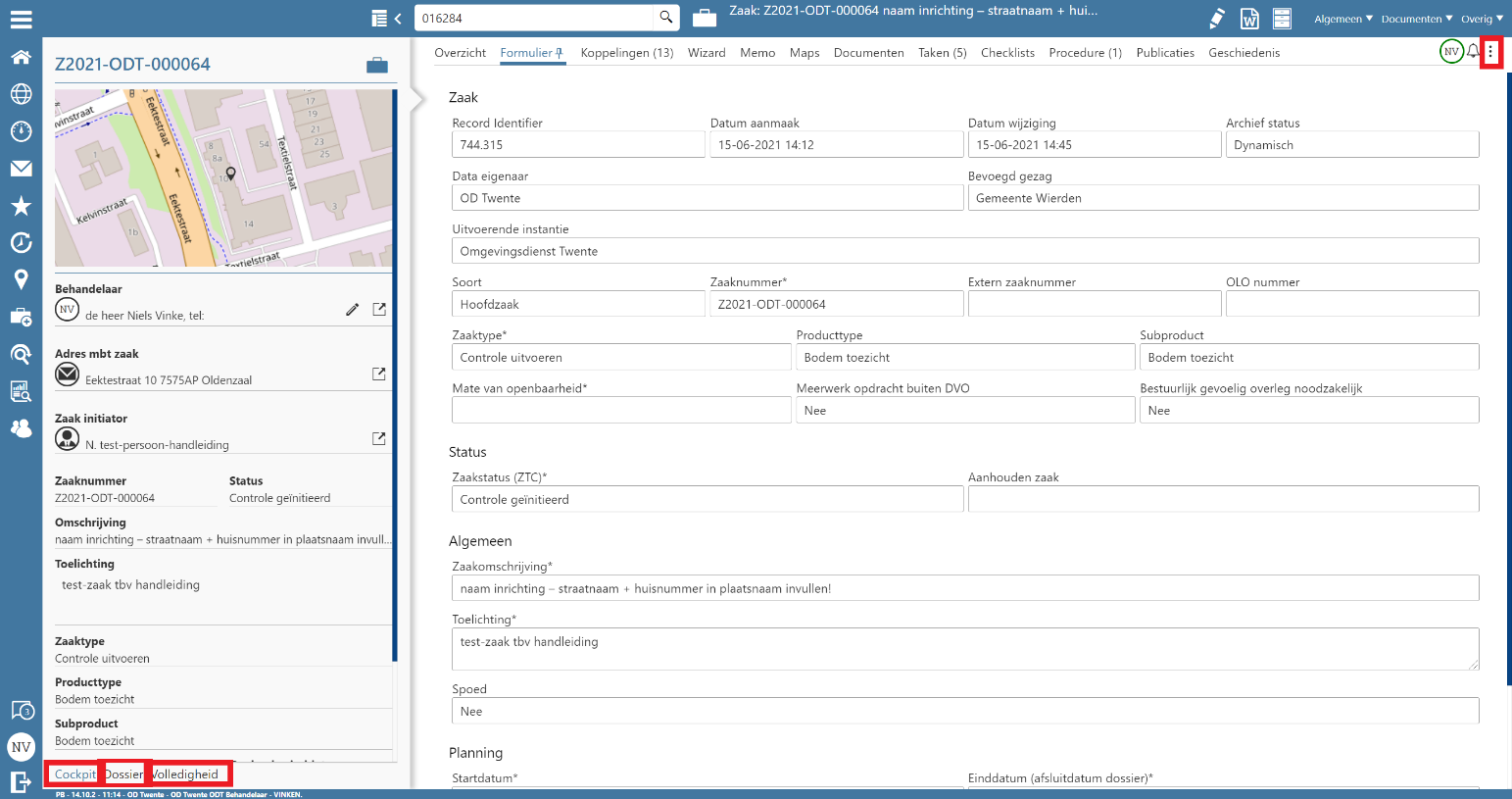Expand the Algemeen dropdown menu
This screenshot has width=1512, height=799.
coord(1343,19)
